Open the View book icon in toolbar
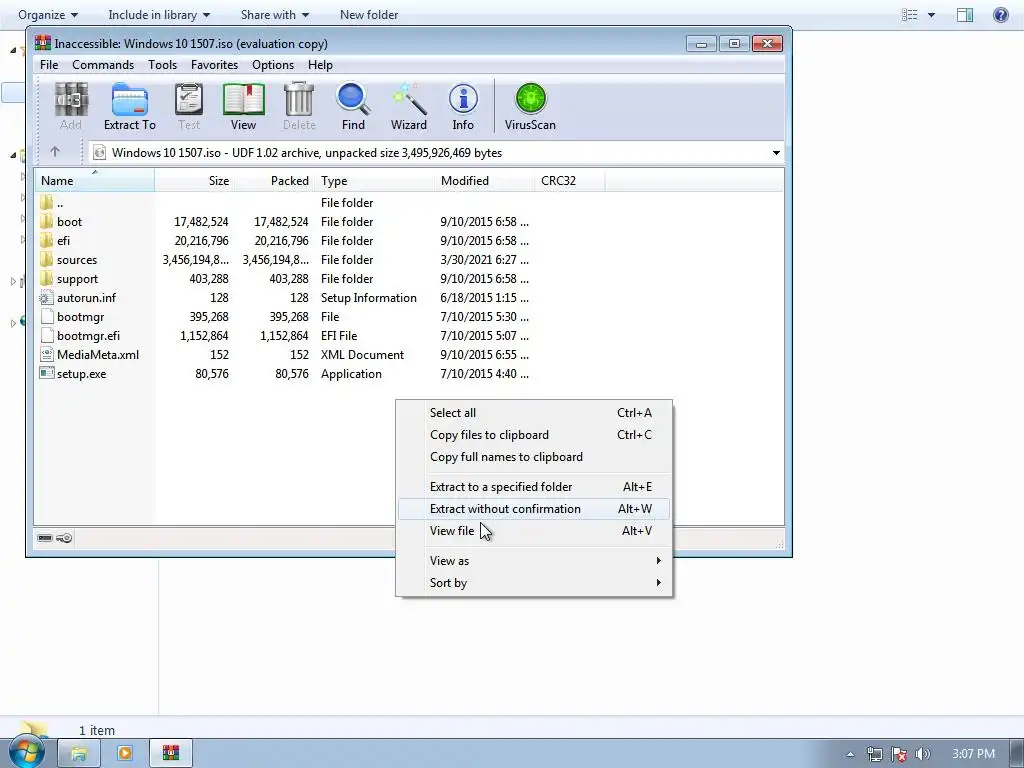The image size is (1024, 768). (x=243, y=107)
